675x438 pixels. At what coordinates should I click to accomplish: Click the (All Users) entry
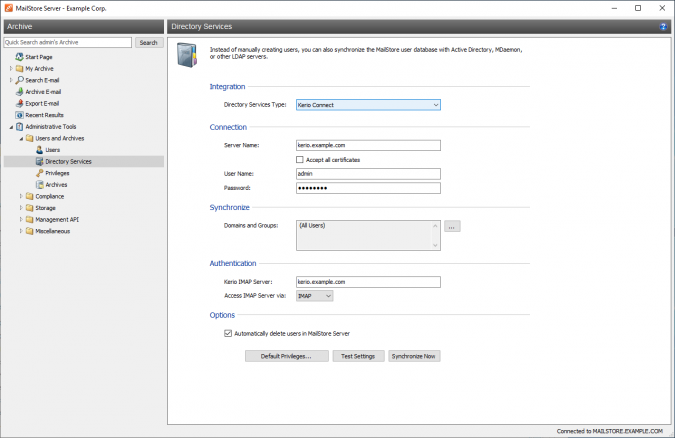[x=312, y=225]
